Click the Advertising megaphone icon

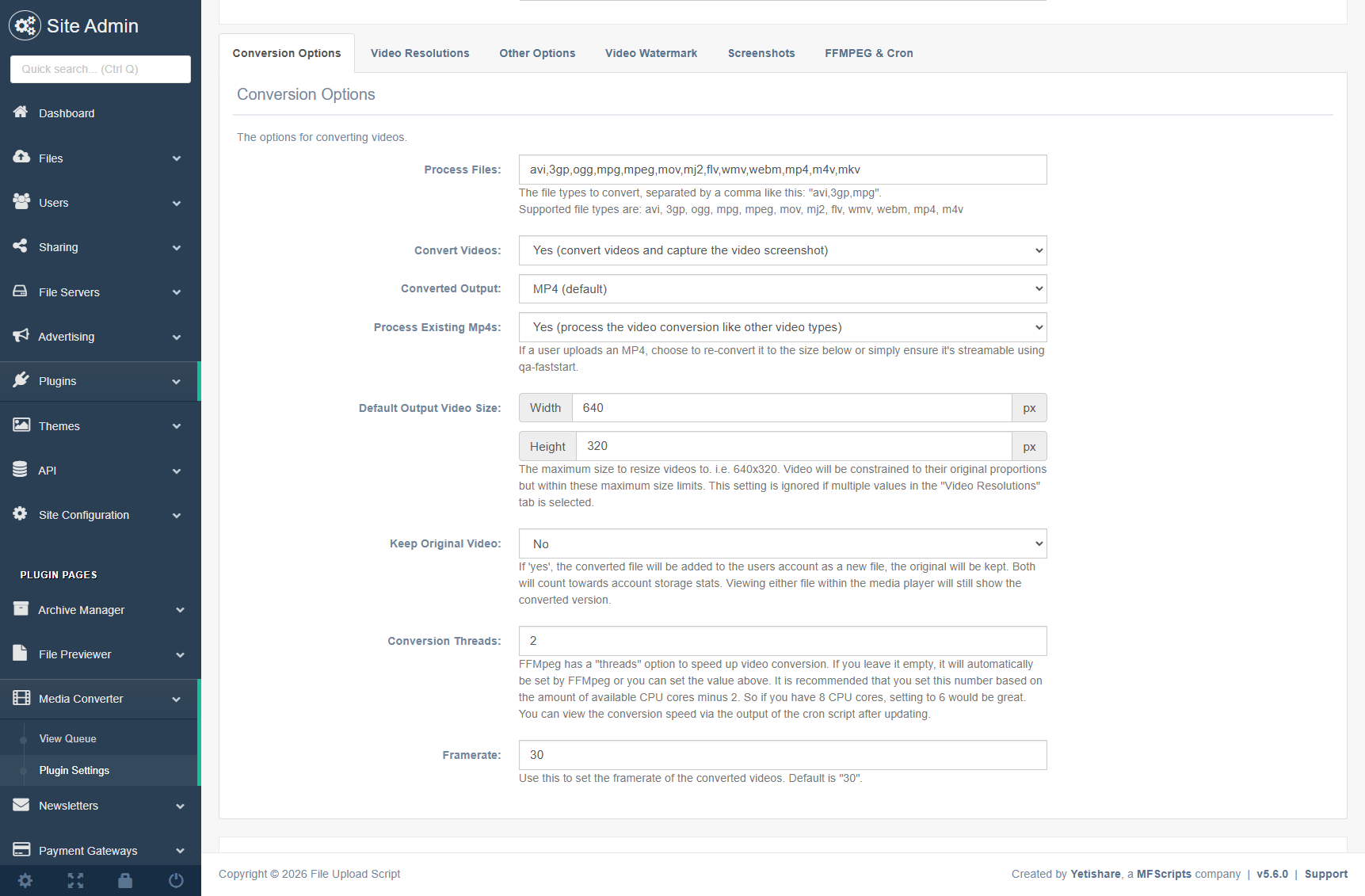(21, 336)
